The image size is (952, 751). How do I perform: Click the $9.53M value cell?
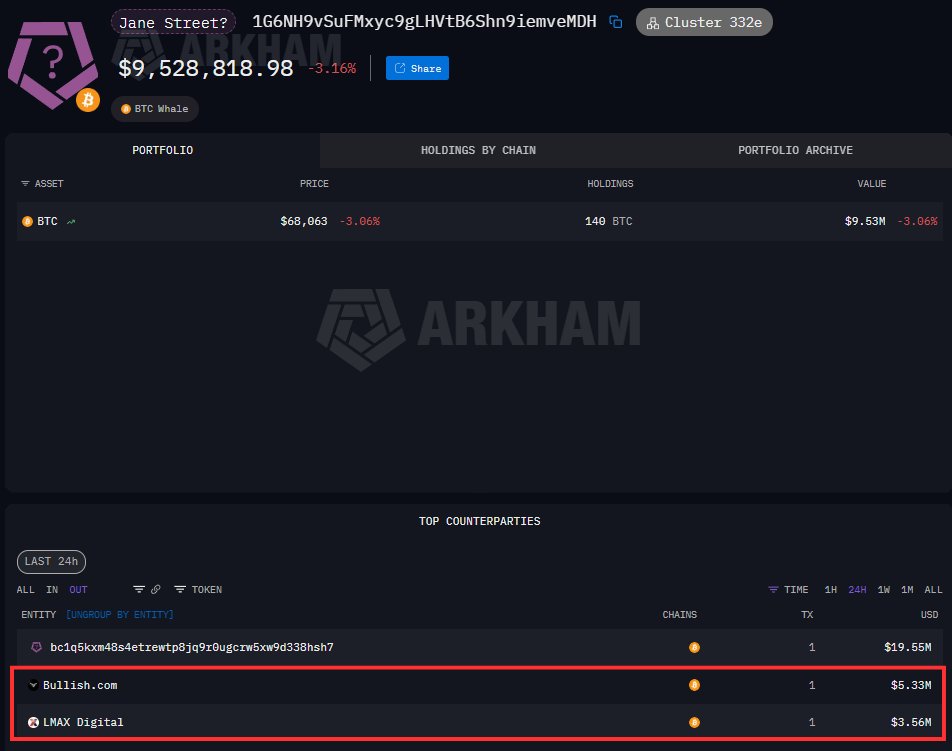865,222
